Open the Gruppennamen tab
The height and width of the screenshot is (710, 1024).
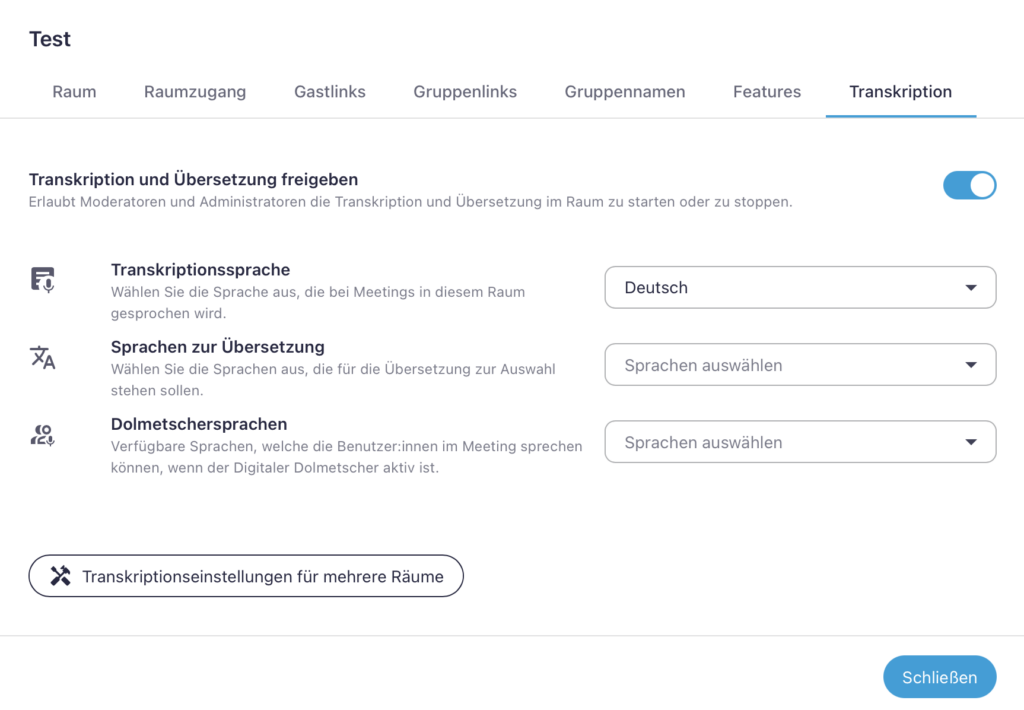(x=624, y=91)
